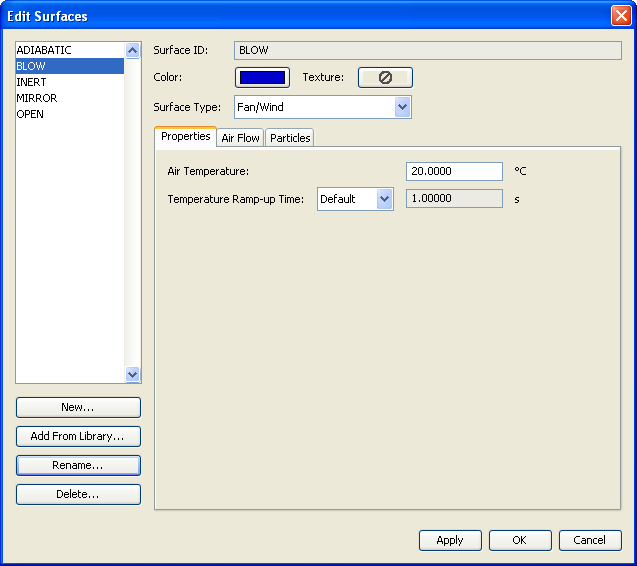
Task: Select the INERT surface
Action: (x=31, y=82)
